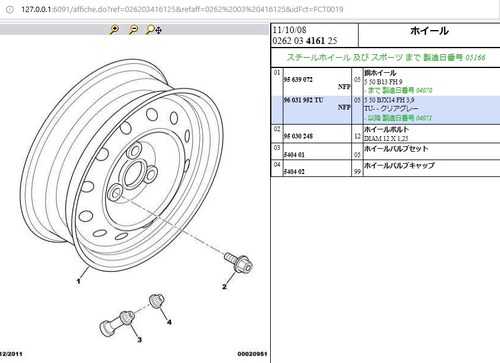Click the steel wheel illustration center hub

[x=136, y=174]
